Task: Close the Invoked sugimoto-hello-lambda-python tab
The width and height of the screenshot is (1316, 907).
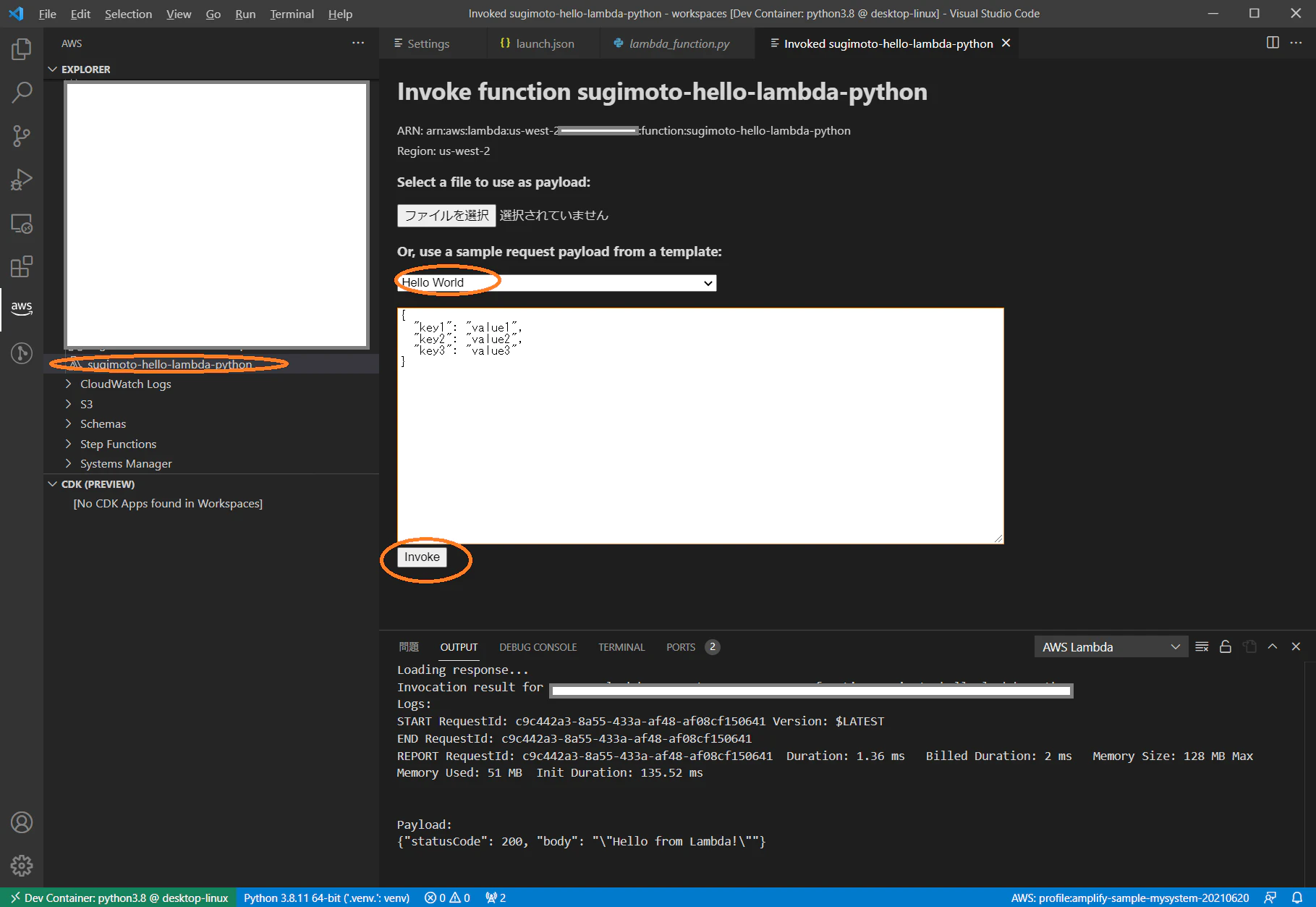Action: [x=1006, y=43]
